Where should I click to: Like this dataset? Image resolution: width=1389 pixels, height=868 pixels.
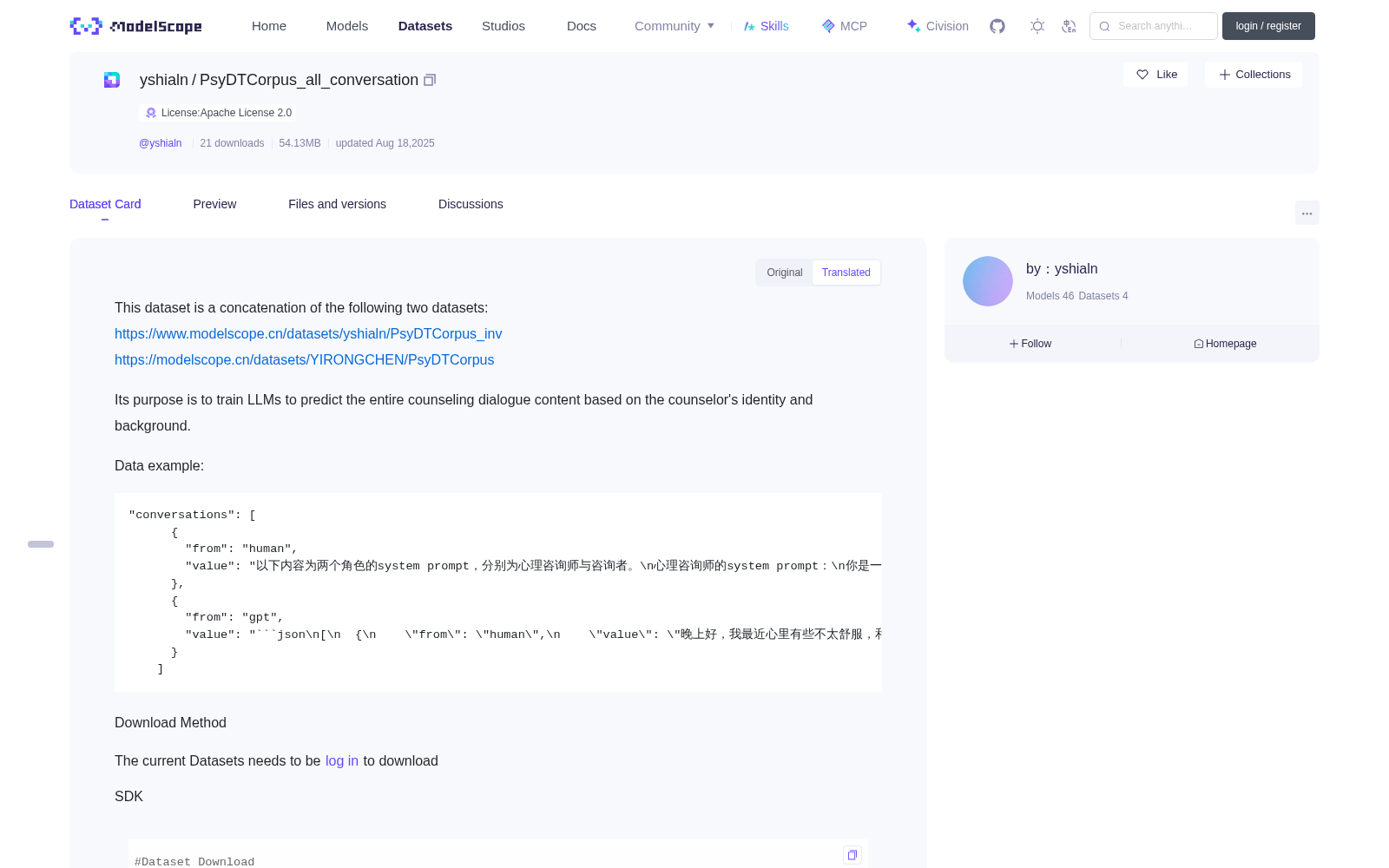(1155, 75)
